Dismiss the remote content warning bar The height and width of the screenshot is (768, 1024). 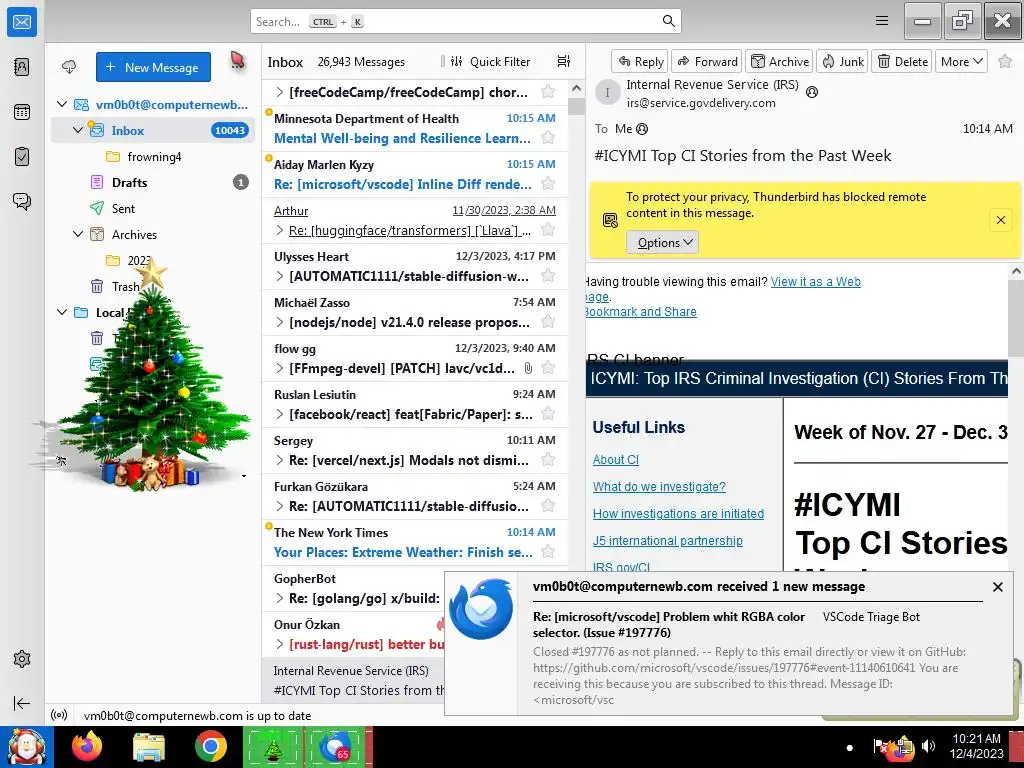point(1000,220)
